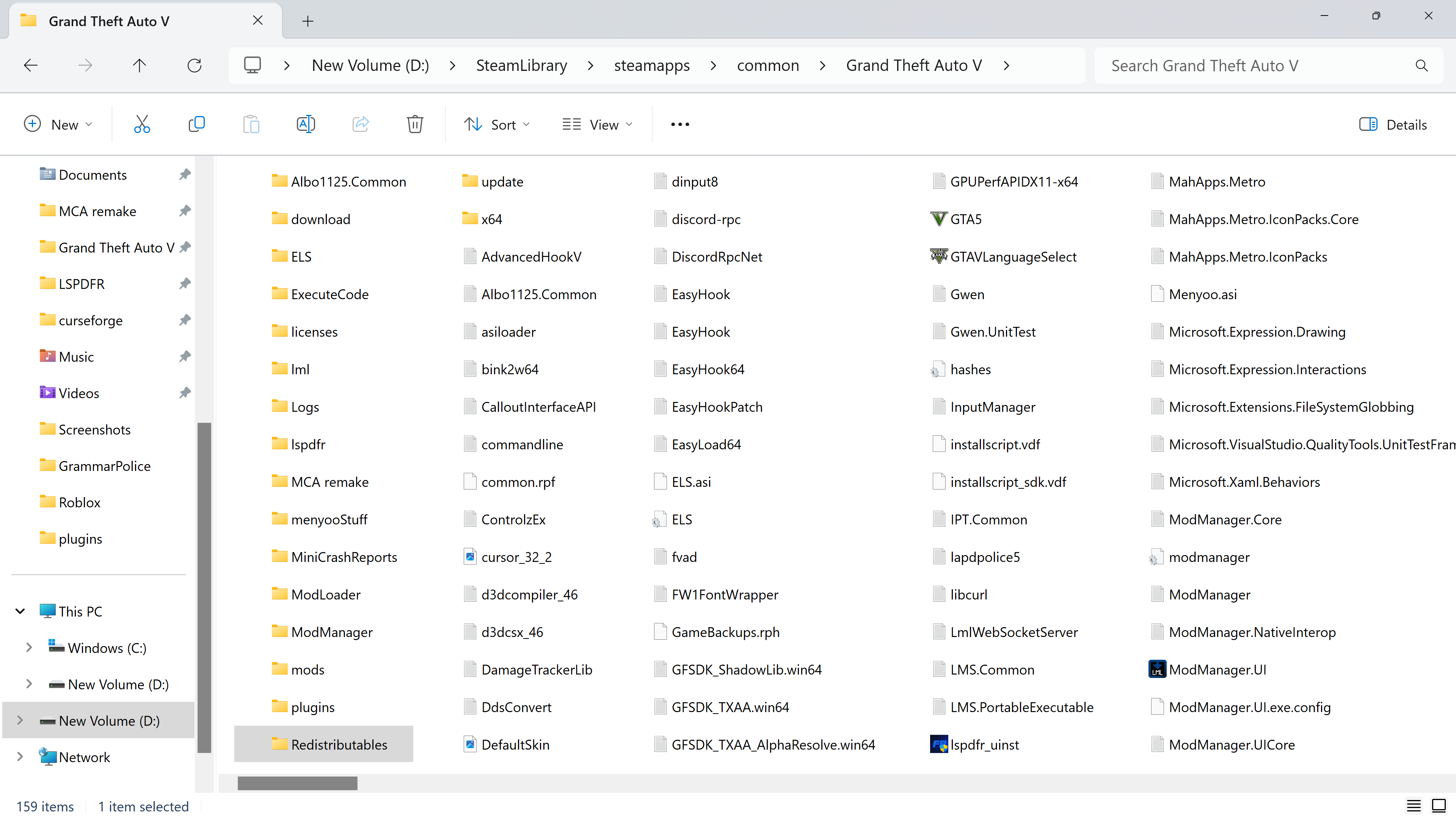Click the steamapps breadcrumb segment

coord(652,66)
